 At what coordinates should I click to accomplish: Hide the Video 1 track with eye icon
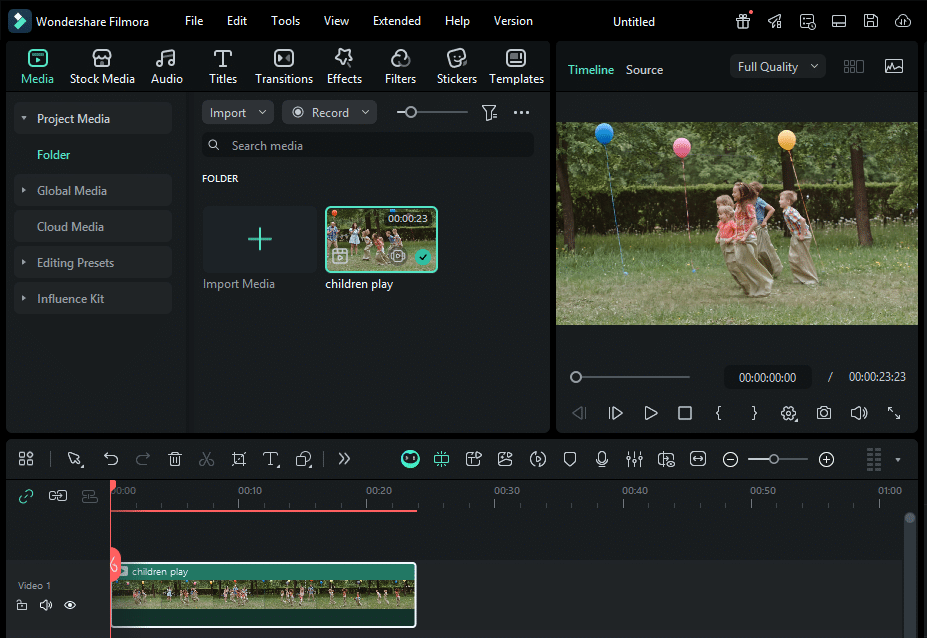(70, 605)
